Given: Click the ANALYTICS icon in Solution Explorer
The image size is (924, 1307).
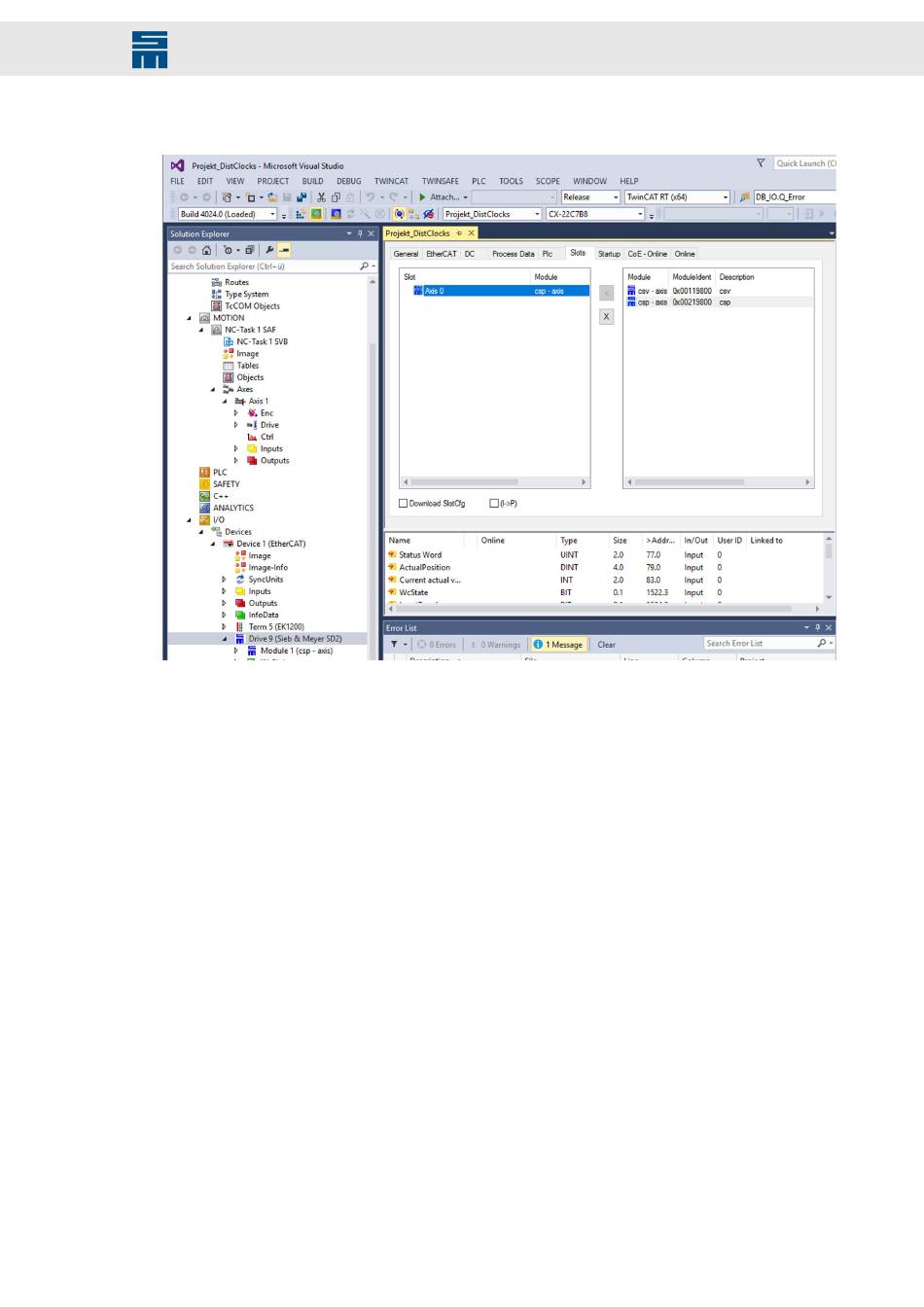Looking at the screenshot, I should pyautogui.click(x=204, y=508).
